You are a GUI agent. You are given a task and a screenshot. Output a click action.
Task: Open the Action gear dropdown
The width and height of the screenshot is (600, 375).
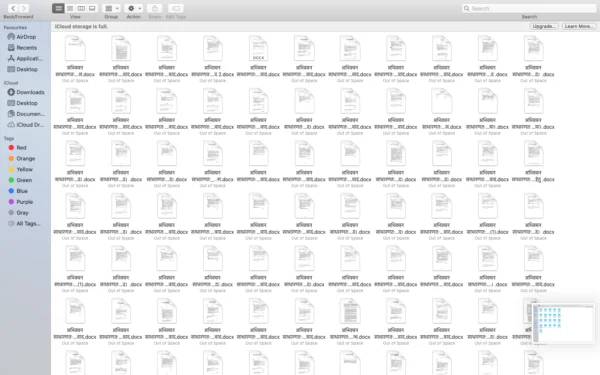[x=134, y=8]
